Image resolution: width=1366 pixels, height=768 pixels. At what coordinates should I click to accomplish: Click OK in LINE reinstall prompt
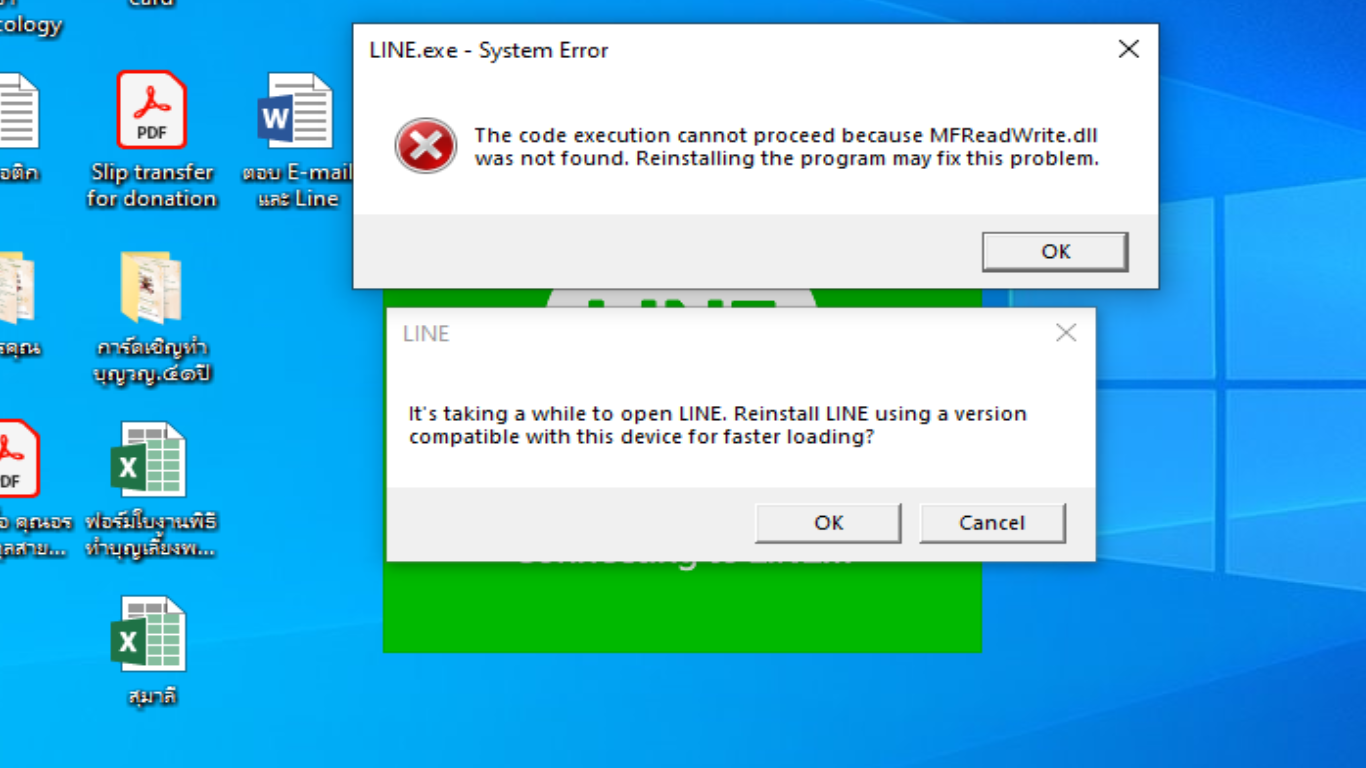[828, 523]
